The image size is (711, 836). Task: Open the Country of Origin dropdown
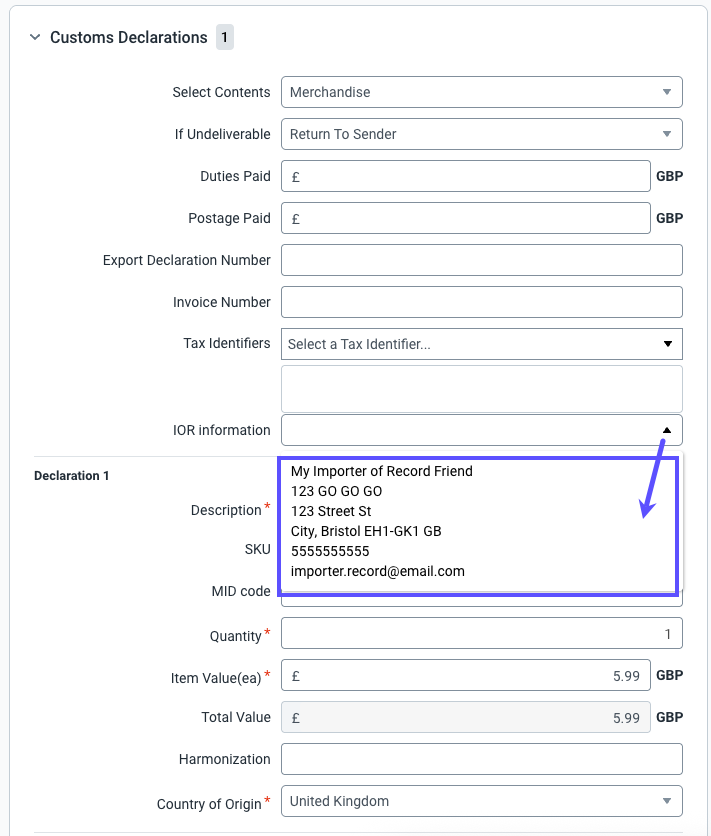tap(480, 801)
